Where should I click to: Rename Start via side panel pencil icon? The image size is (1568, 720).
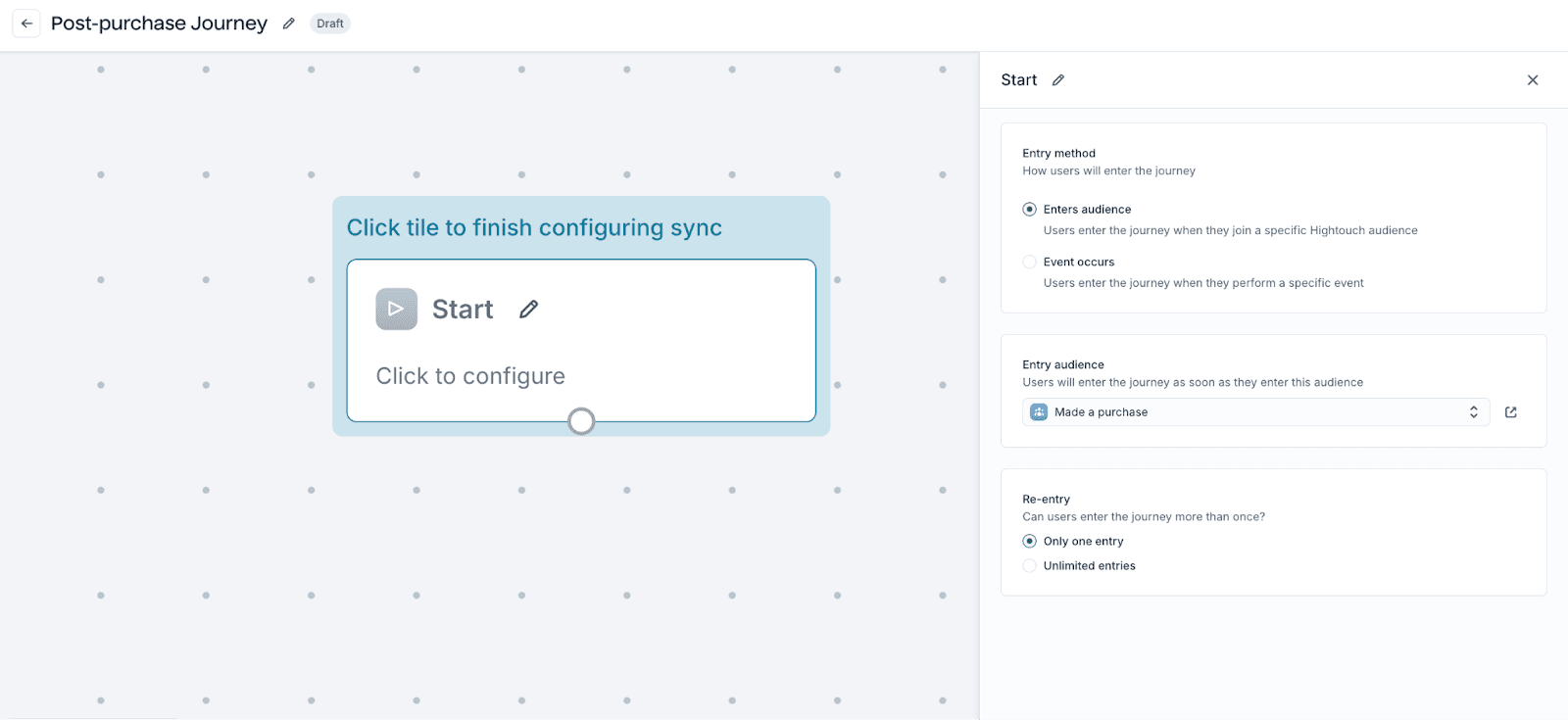click(1058, 80)
